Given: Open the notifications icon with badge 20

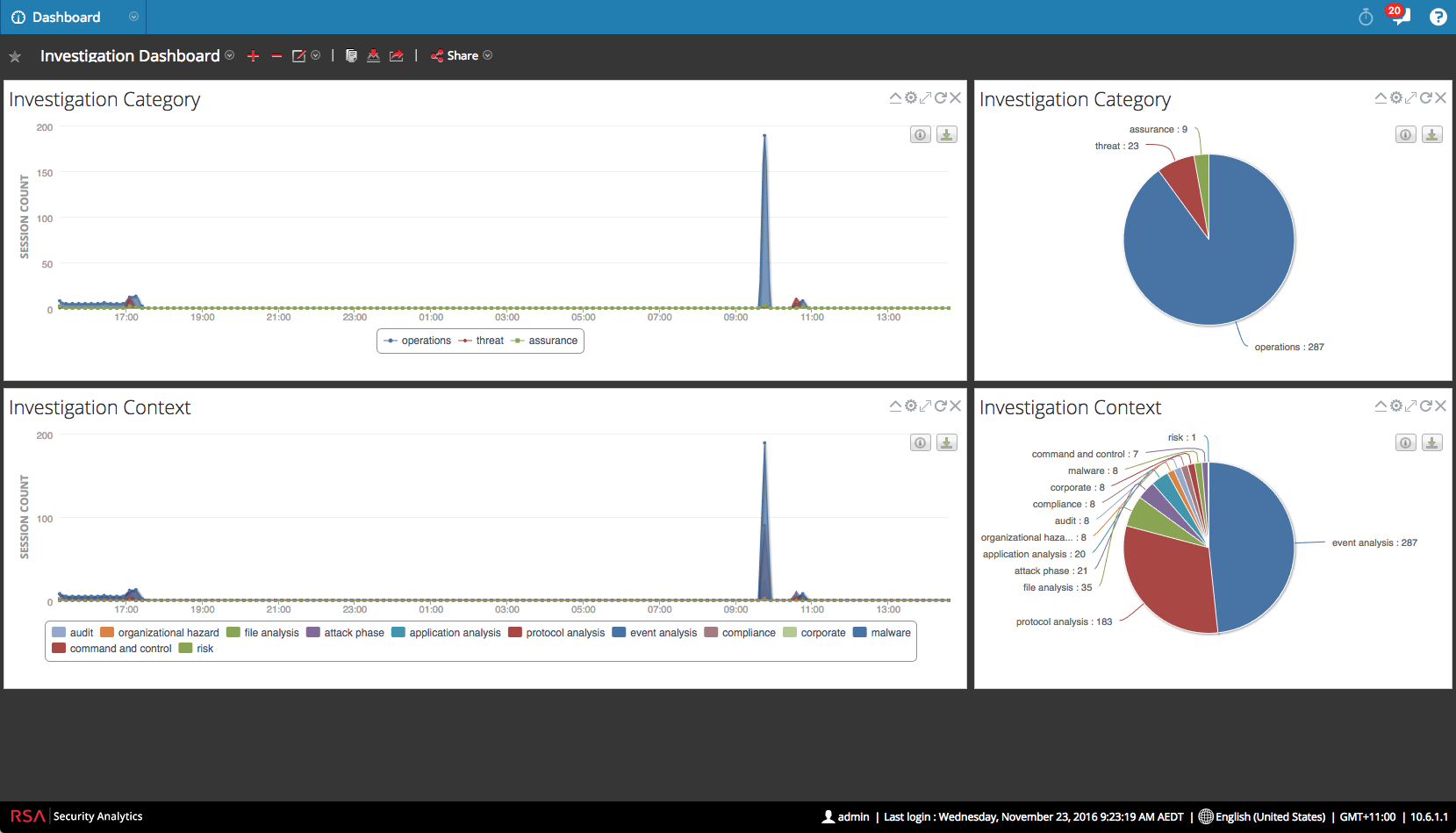Looking at the screenshot, I should pos(1399,17).
